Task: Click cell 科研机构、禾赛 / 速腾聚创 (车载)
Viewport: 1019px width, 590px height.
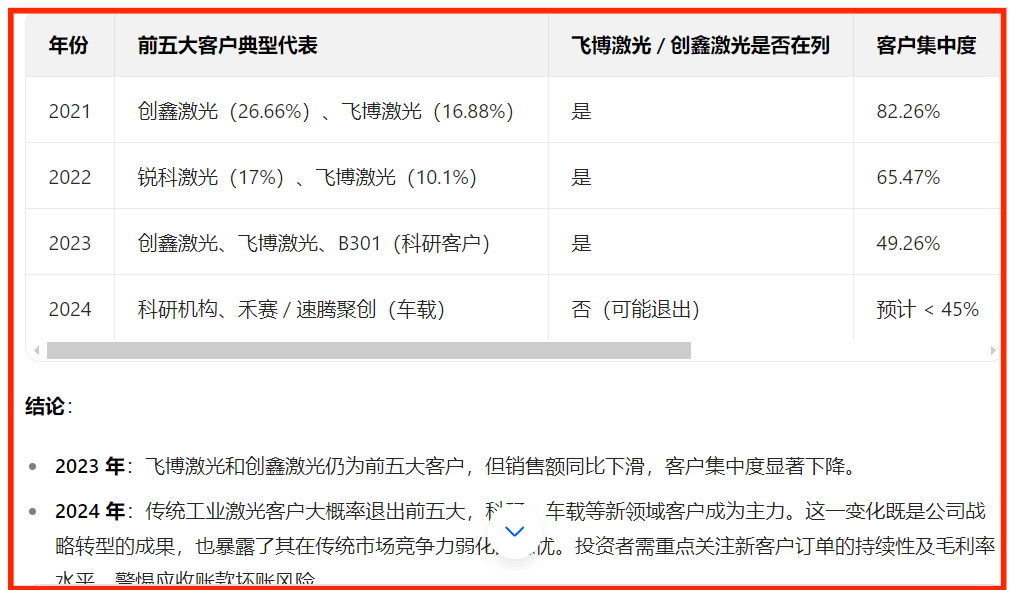Action: coord(291,309)
